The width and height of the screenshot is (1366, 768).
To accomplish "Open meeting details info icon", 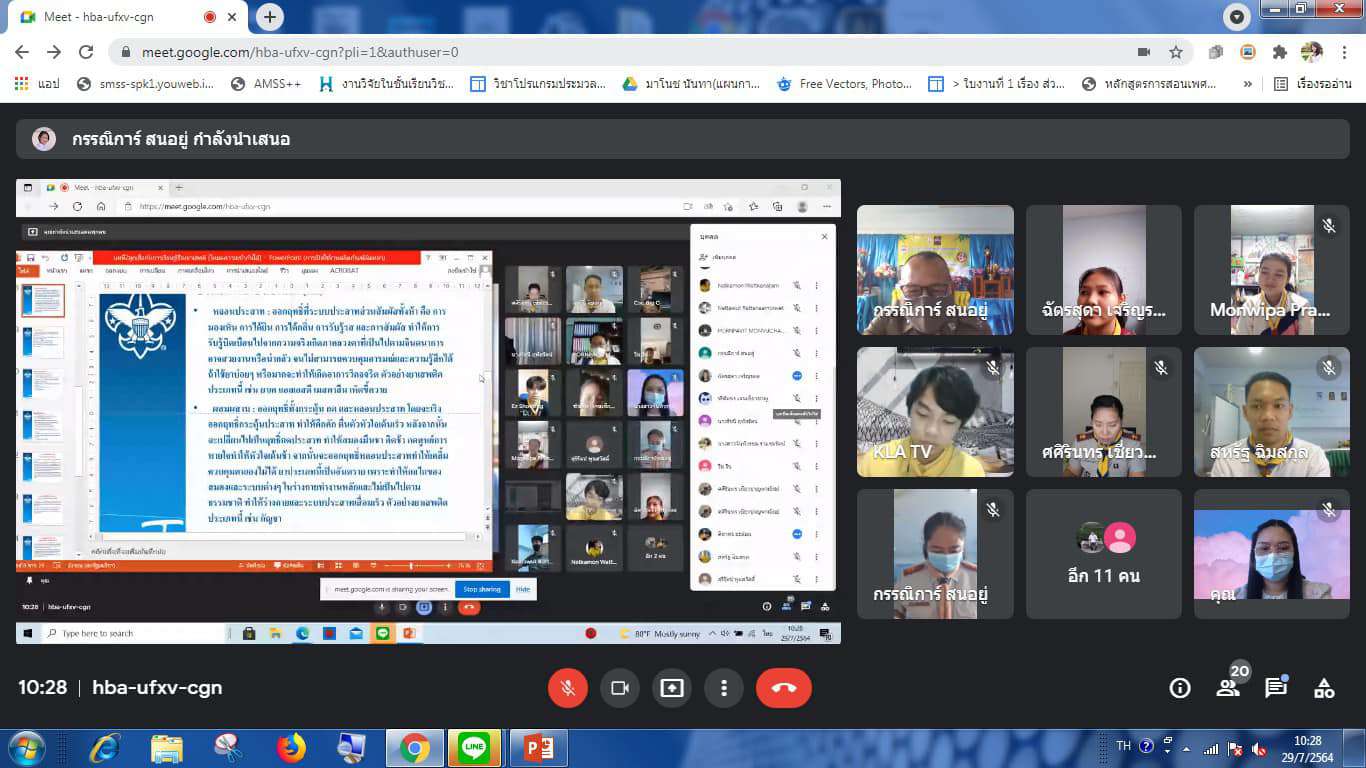I will [1180, 688].
